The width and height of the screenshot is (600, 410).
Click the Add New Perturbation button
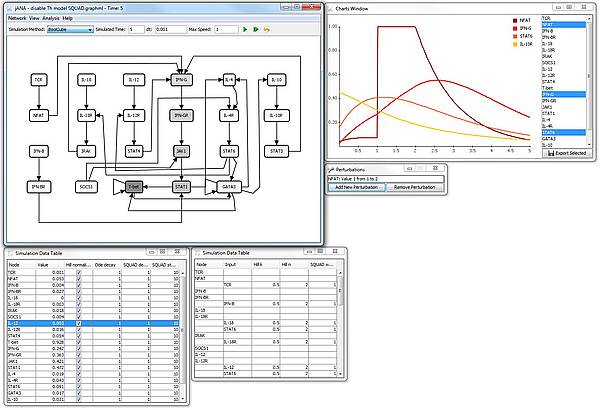click(356, 188)
